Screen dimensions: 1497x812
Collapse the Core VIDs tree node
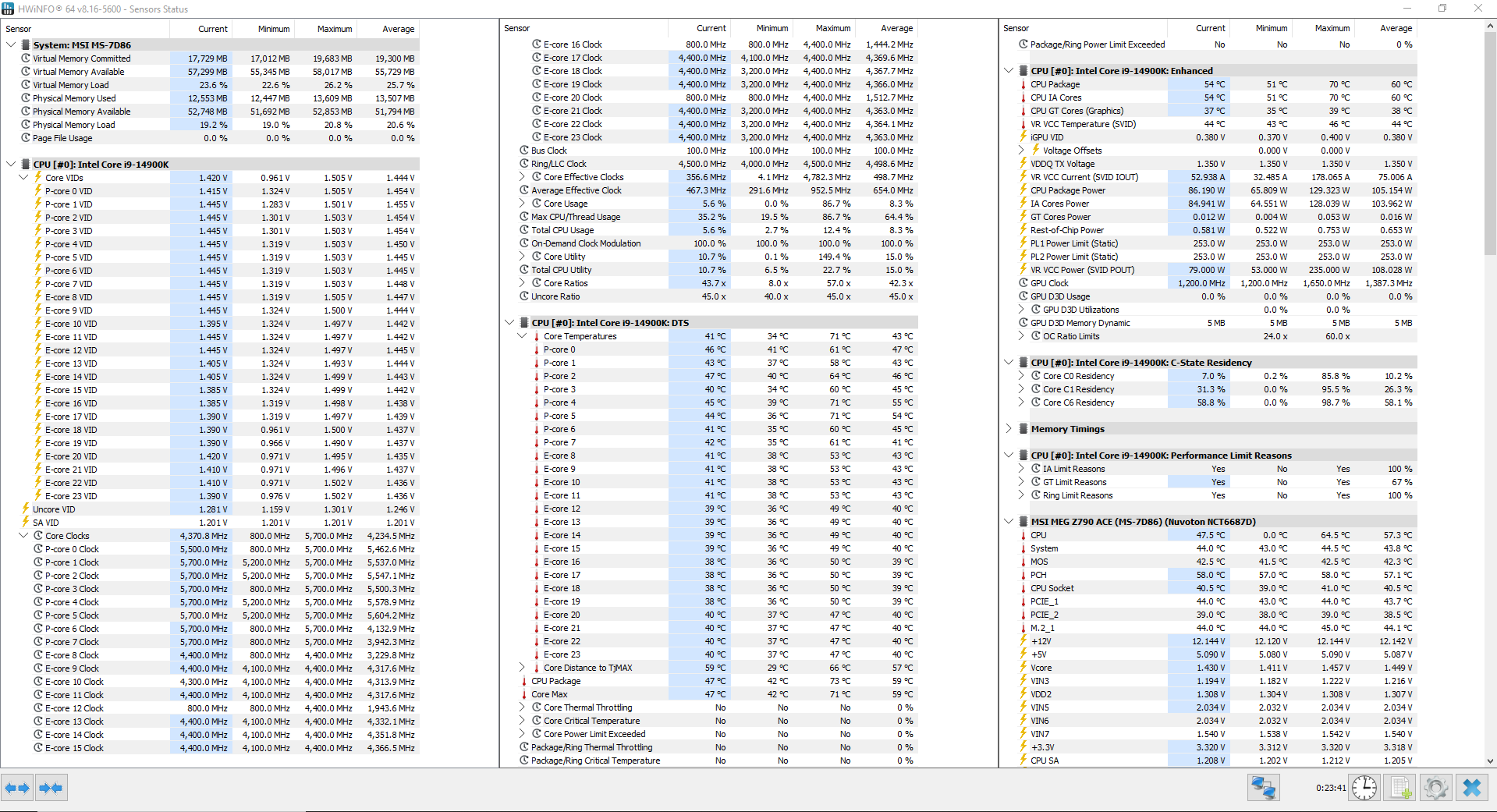click(23, 178)
